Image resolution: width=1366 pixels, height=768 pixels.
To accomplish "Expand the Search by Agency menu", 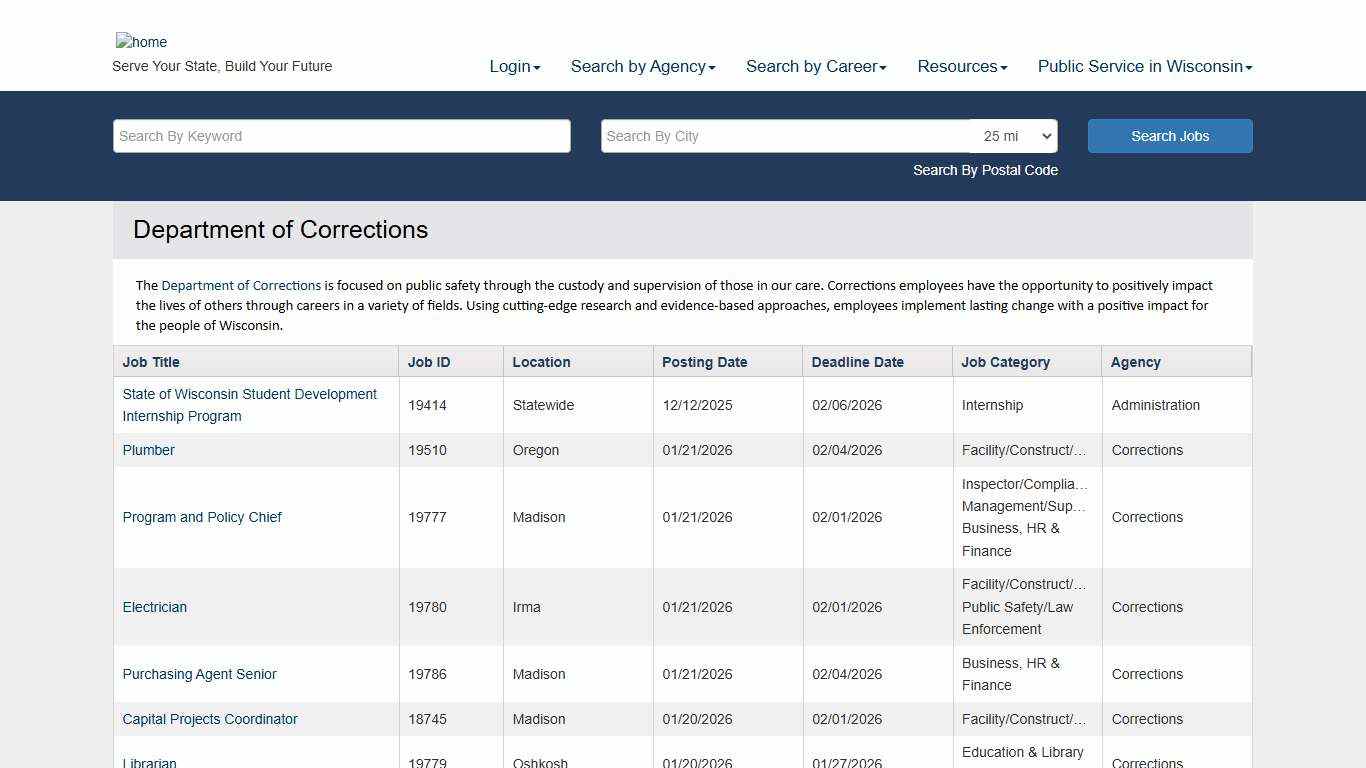I will pyautogui.click(x=642, y=66).
